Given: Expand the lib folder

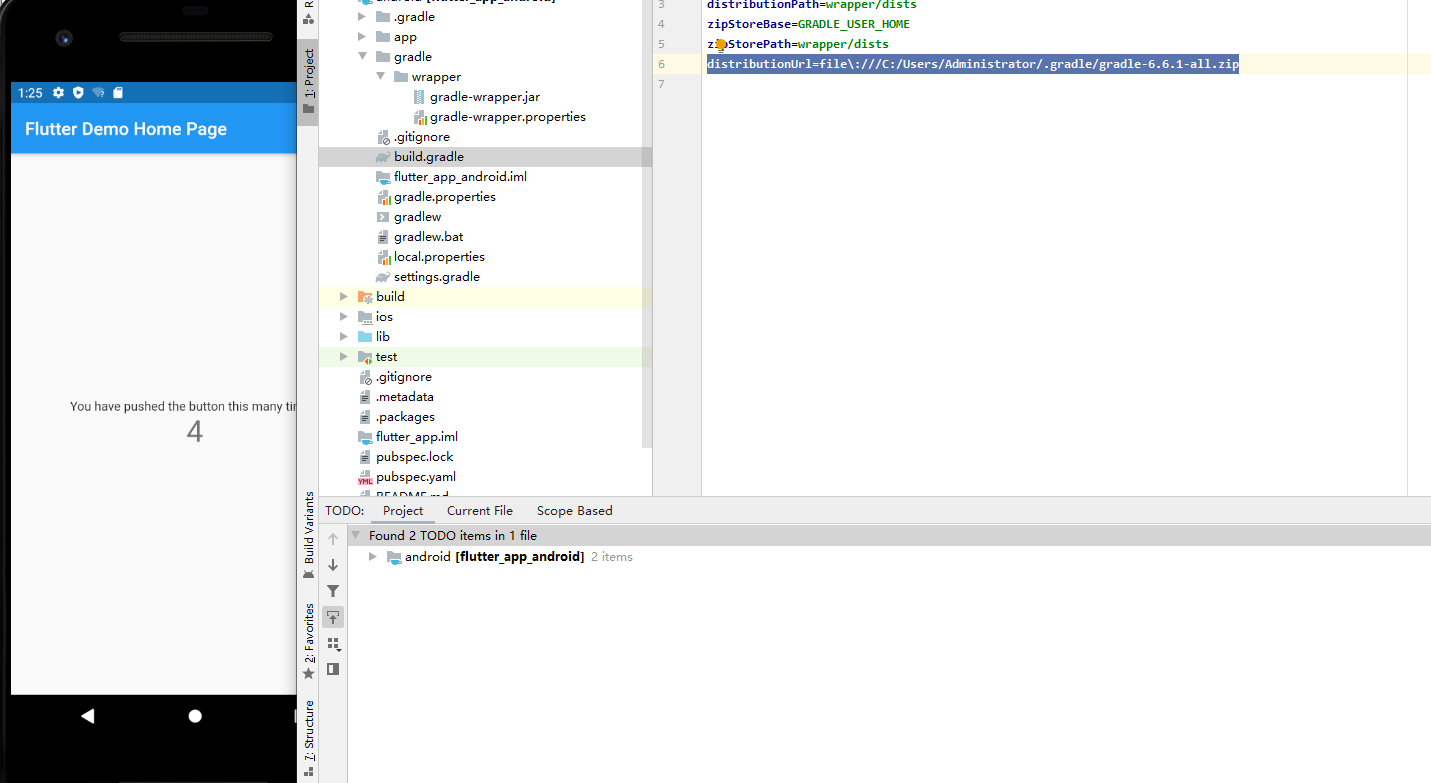Looking at the screenshot, I should pos(345,337).
